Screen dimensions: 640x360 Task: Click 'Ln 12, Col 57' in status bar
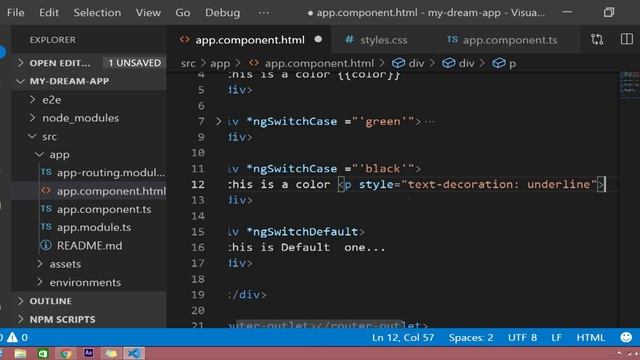point(402,338)
